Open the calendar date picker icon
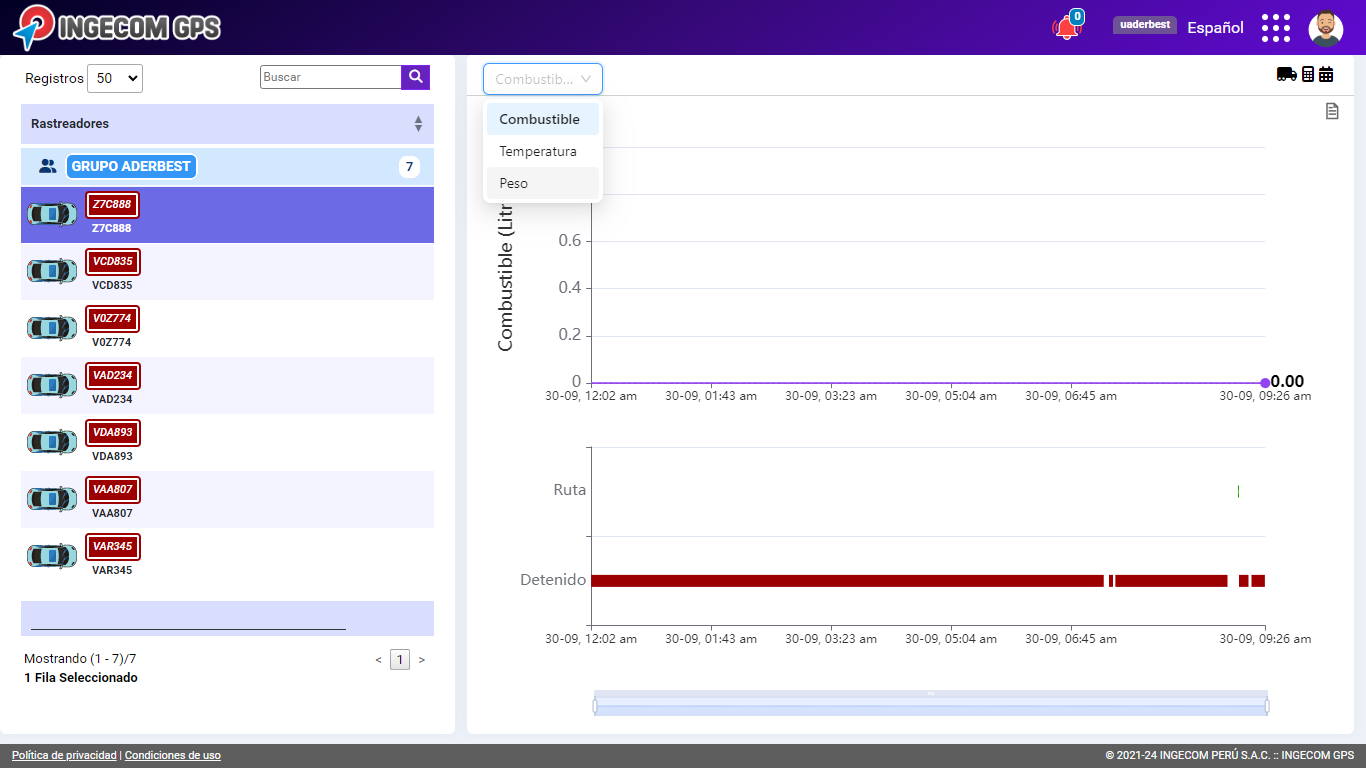 coord(1326,74)
